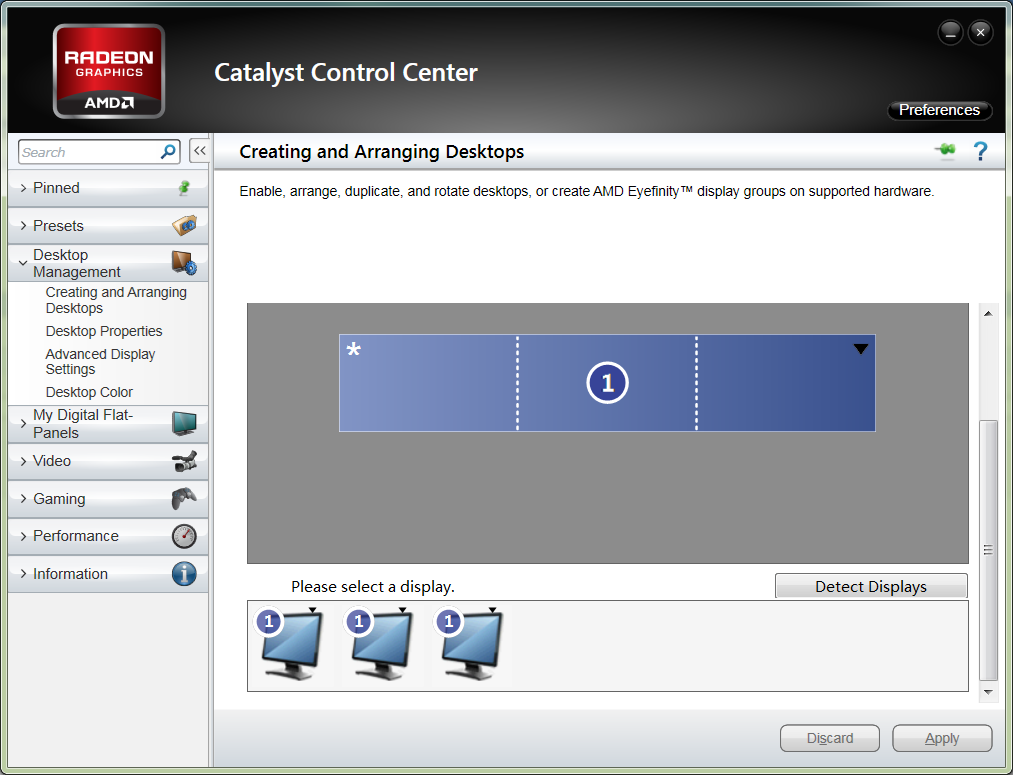Click the Video camcorder icon
The width and height of the screenshot is (1013, 775).
tap(184, 461)
